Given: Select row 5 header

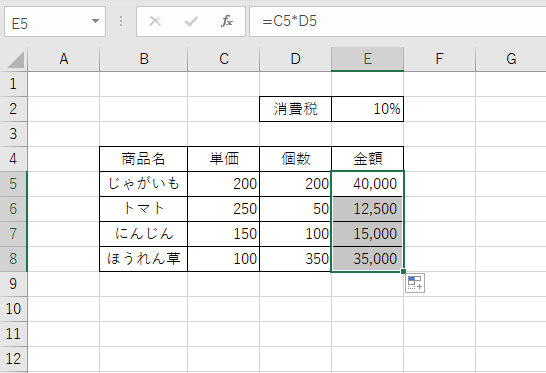Looking at the screenshot, I should point(13,184).
